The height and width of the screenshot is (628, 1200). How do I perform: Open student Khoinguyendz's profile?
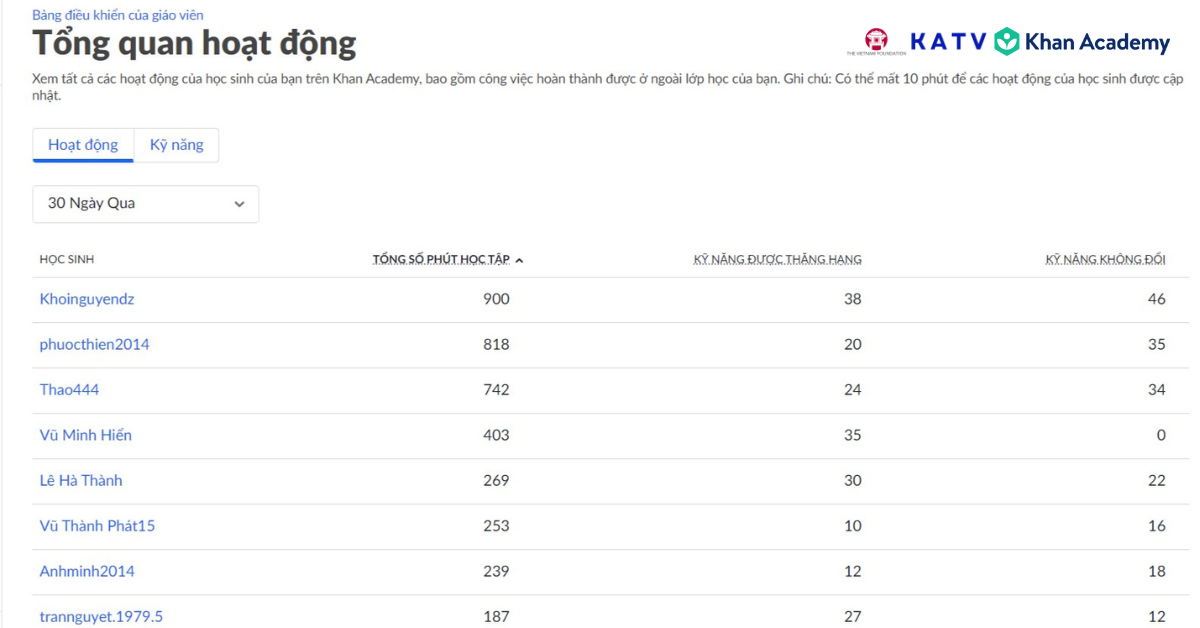click(87, 299)
